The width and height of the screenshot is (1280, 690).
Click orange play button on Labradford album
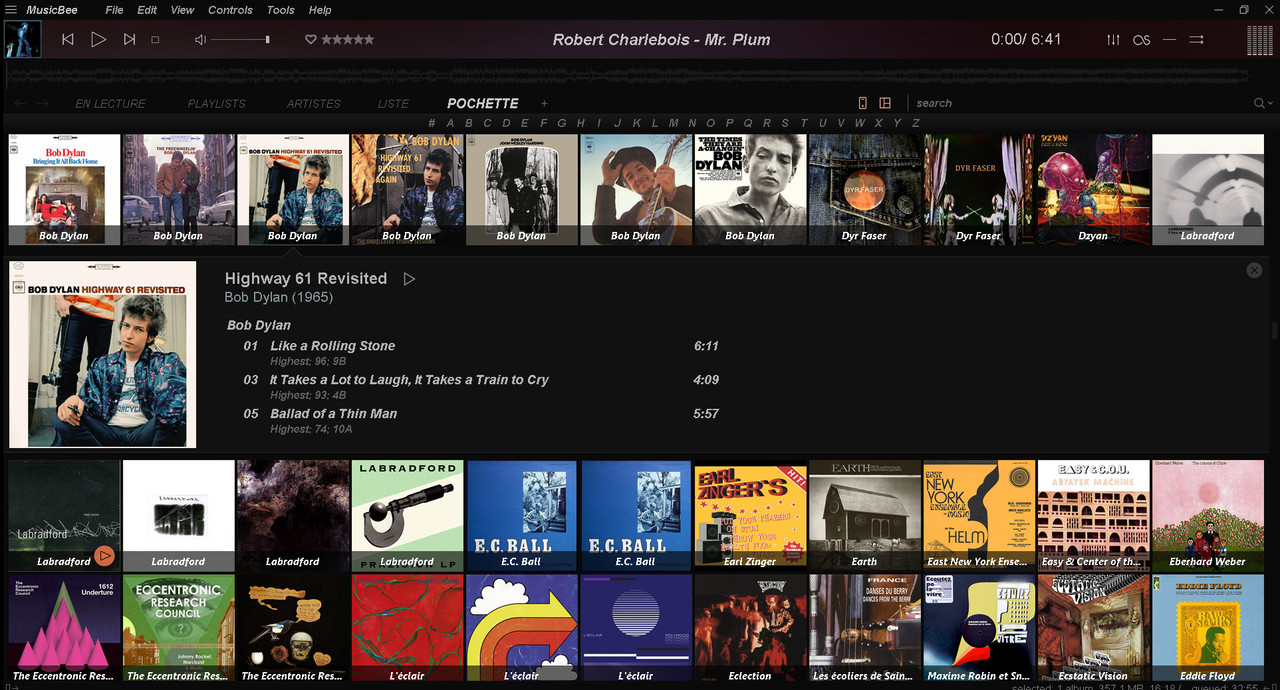point(104,556)
